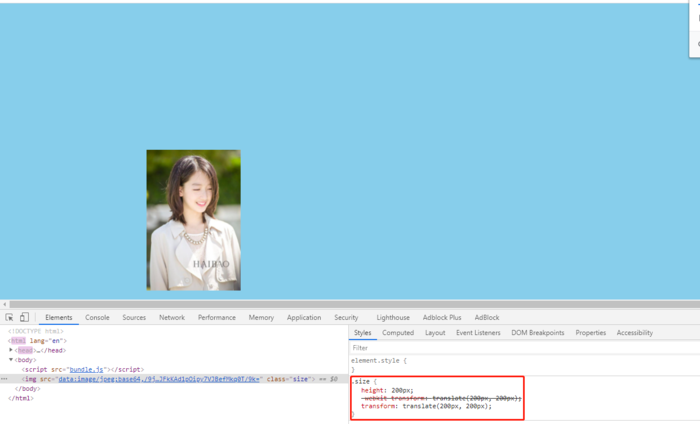Image resolution: width=700 pixels, height=424 pixels.
Task: Click the horizontal scrollbar left arrow
Action: click(x=4, y=304)
